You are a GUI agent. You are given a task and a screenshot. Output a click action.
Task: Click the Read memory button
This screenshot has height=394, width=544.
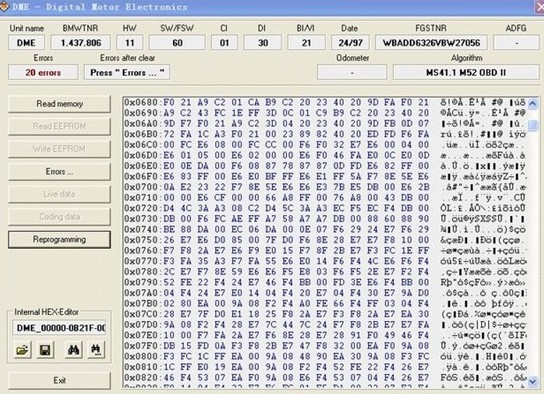point(59,104)
